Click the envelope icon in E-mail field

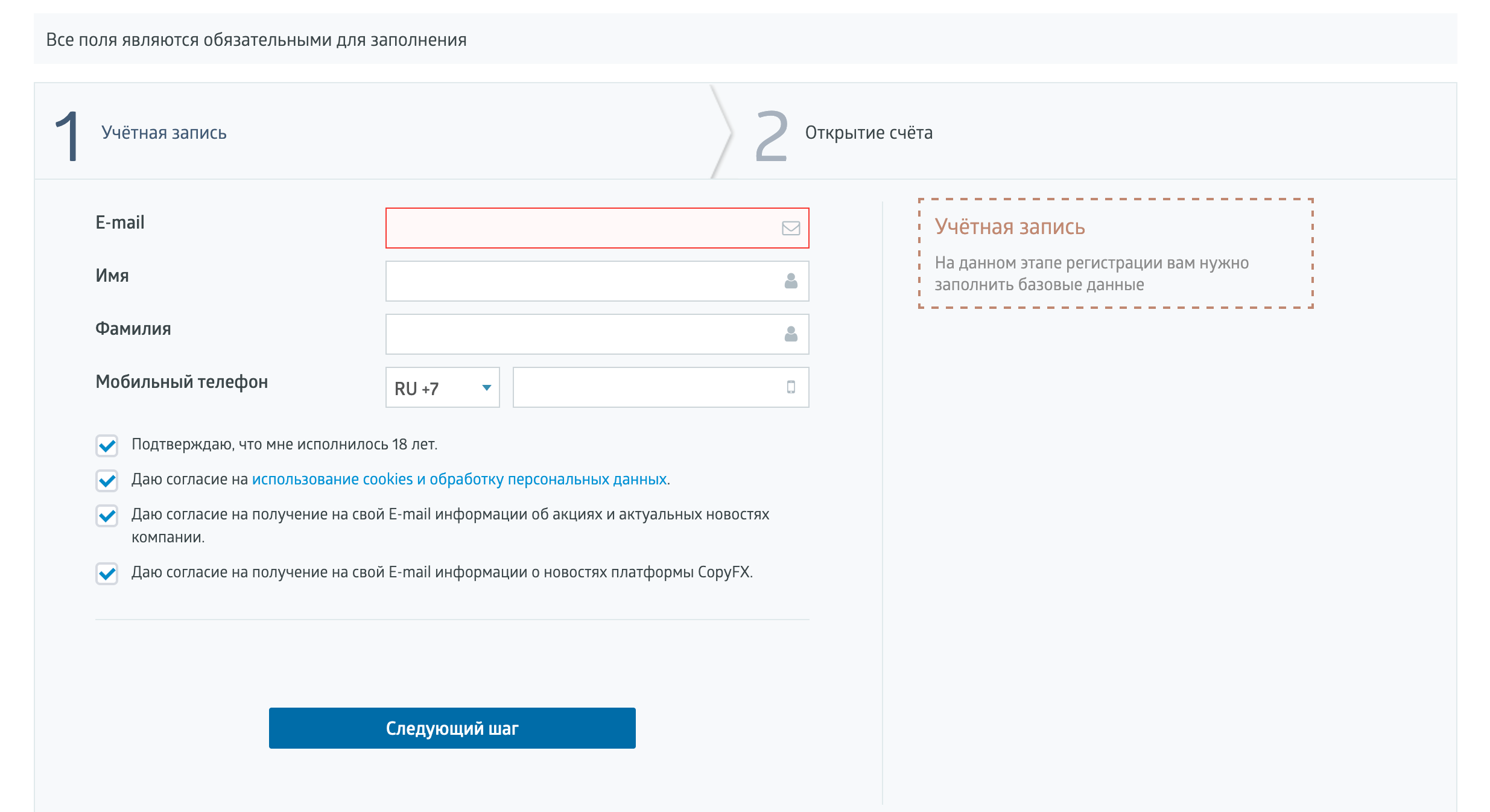[790, 228]
